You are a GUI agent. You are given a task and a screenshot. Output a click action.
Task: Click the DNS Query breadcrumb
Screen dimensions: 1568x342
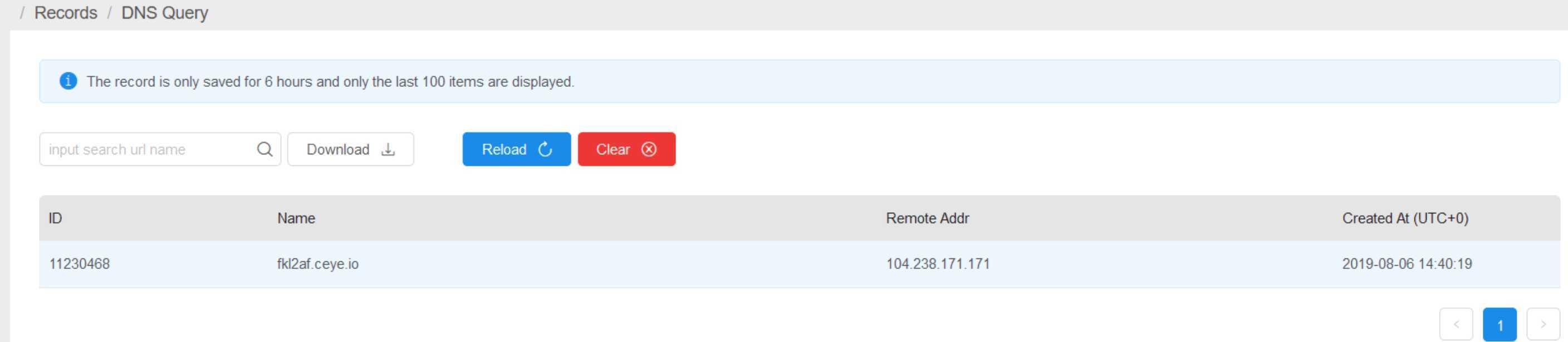click(165, 13)
